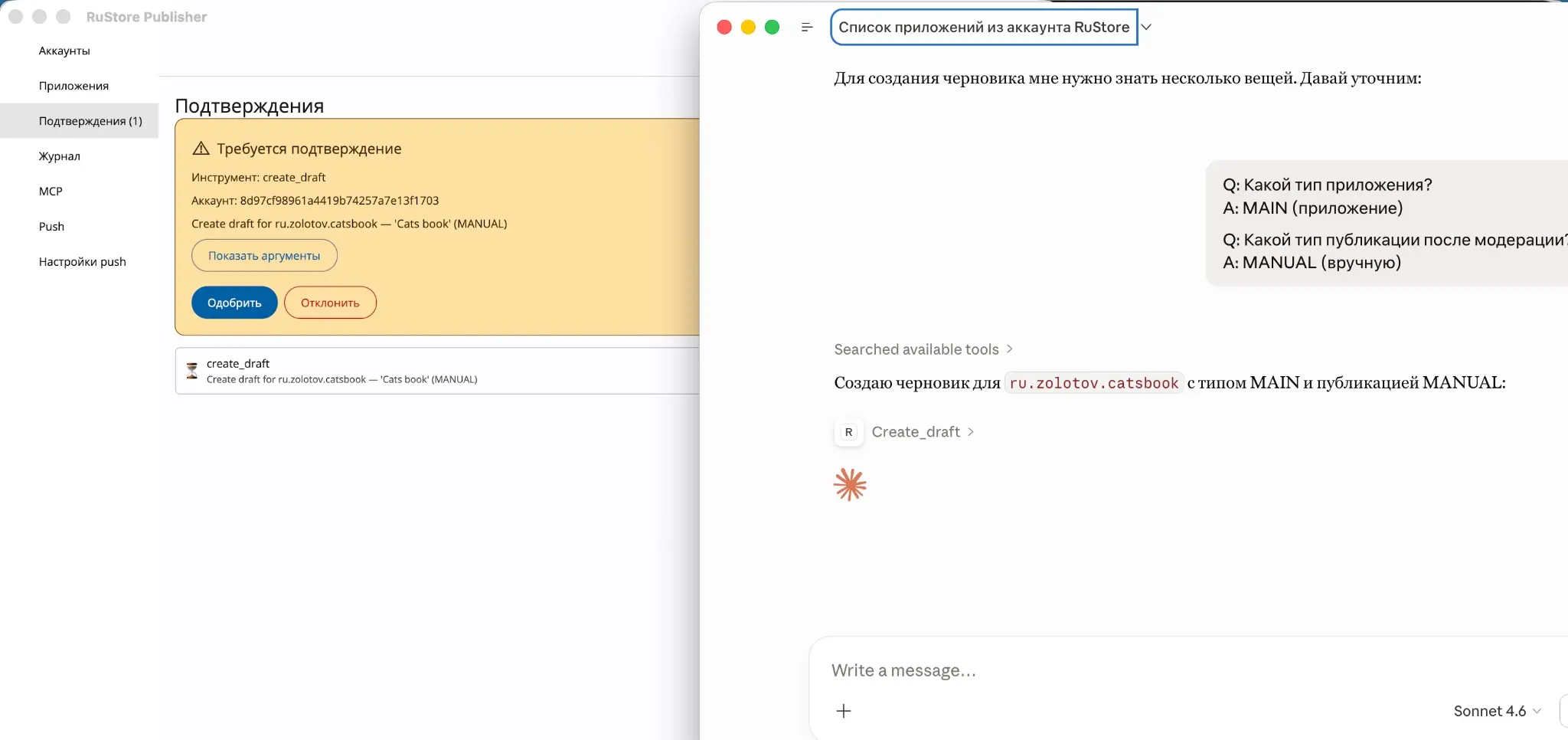Screen dimensions: 1568x740
Task: Close the chat window with red button
Action: pos(724,28)
